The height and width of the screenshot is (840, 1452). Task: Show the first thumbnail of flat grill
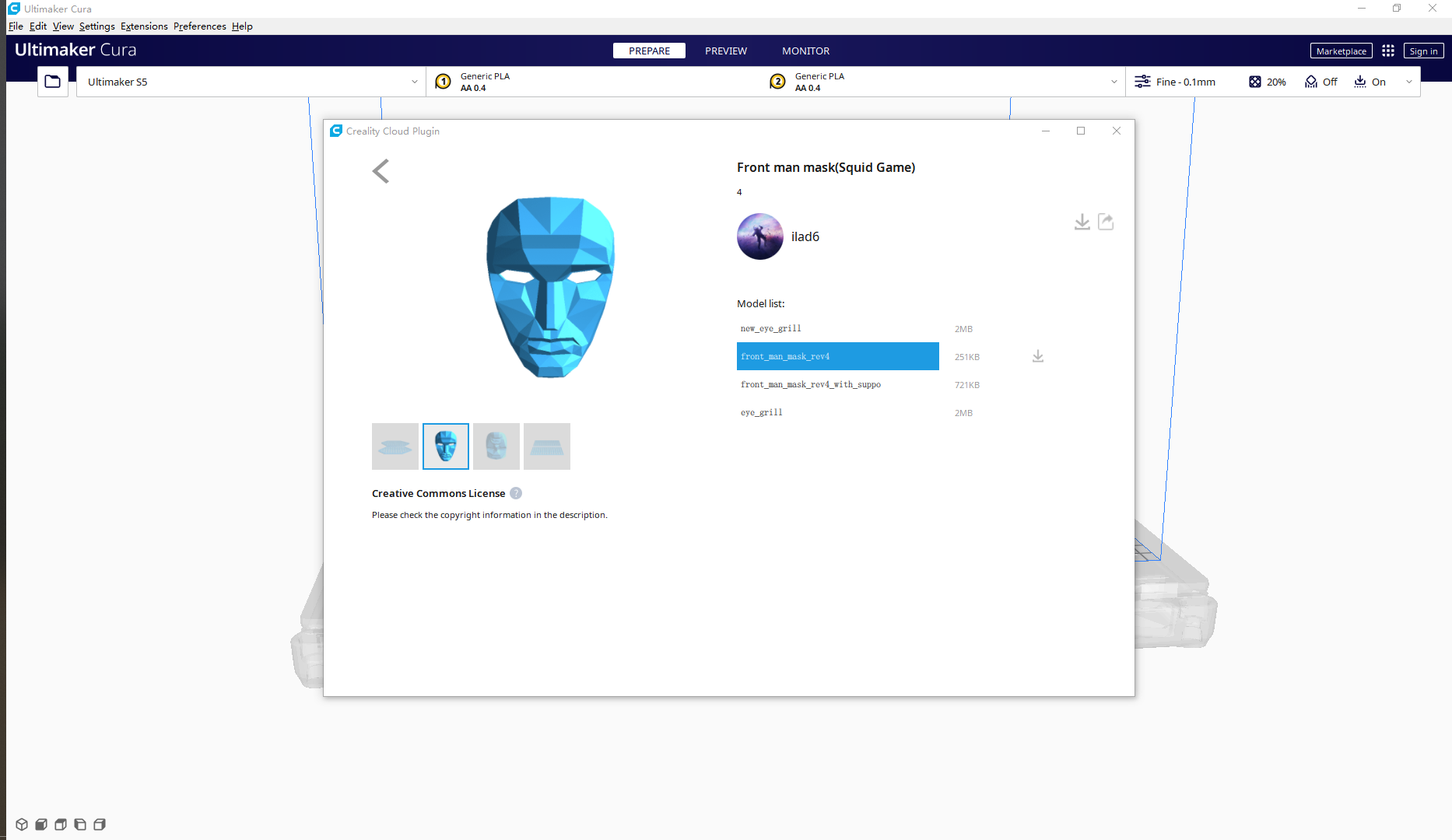(395, 446)
